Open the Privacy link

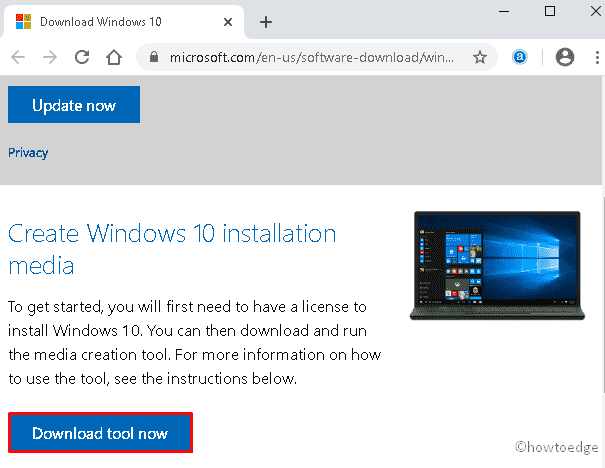click(28, 153)
